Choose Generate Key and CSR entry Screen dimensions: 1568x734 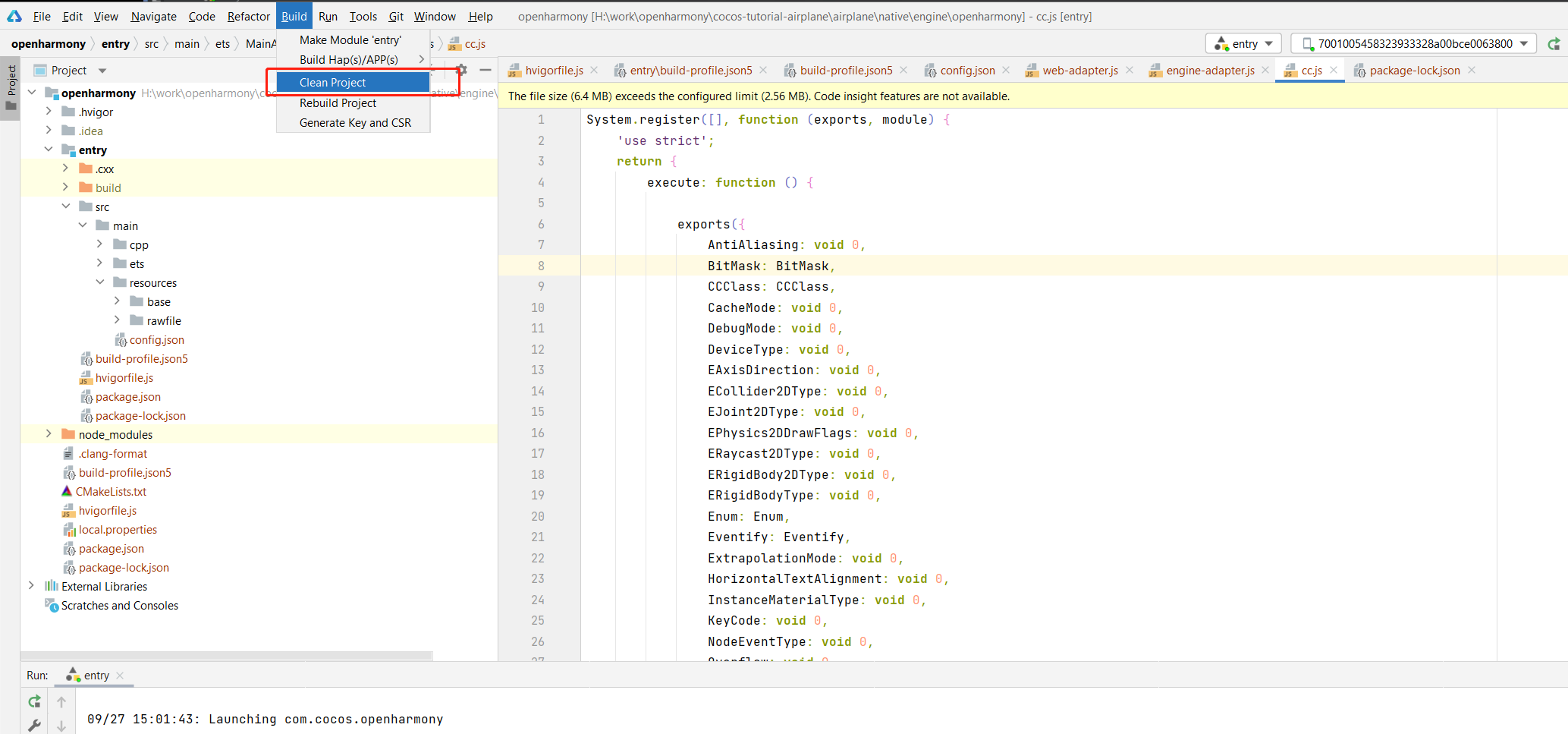354,122
